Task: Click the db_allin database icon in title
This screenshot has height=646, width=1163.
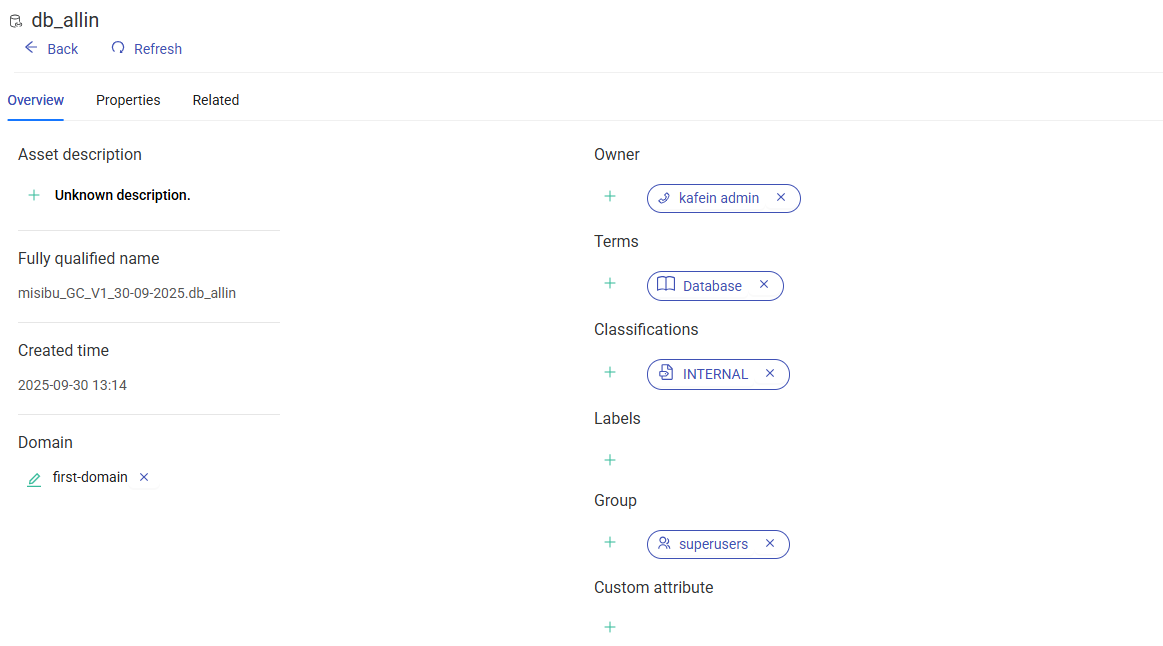Action: point(15,21)
